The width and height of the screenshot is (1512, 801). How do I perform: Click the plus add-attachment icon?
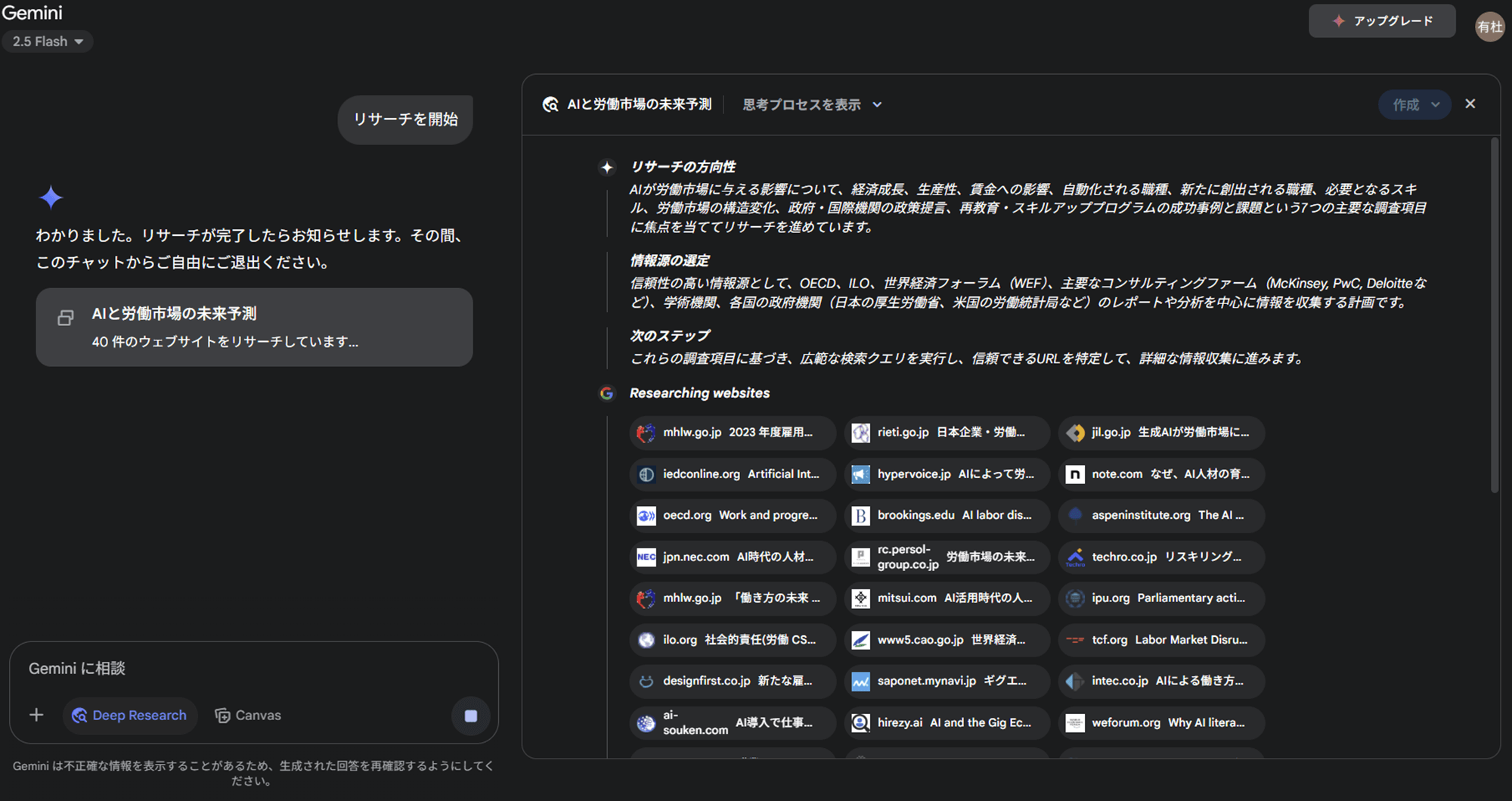(x=36, y=715)
